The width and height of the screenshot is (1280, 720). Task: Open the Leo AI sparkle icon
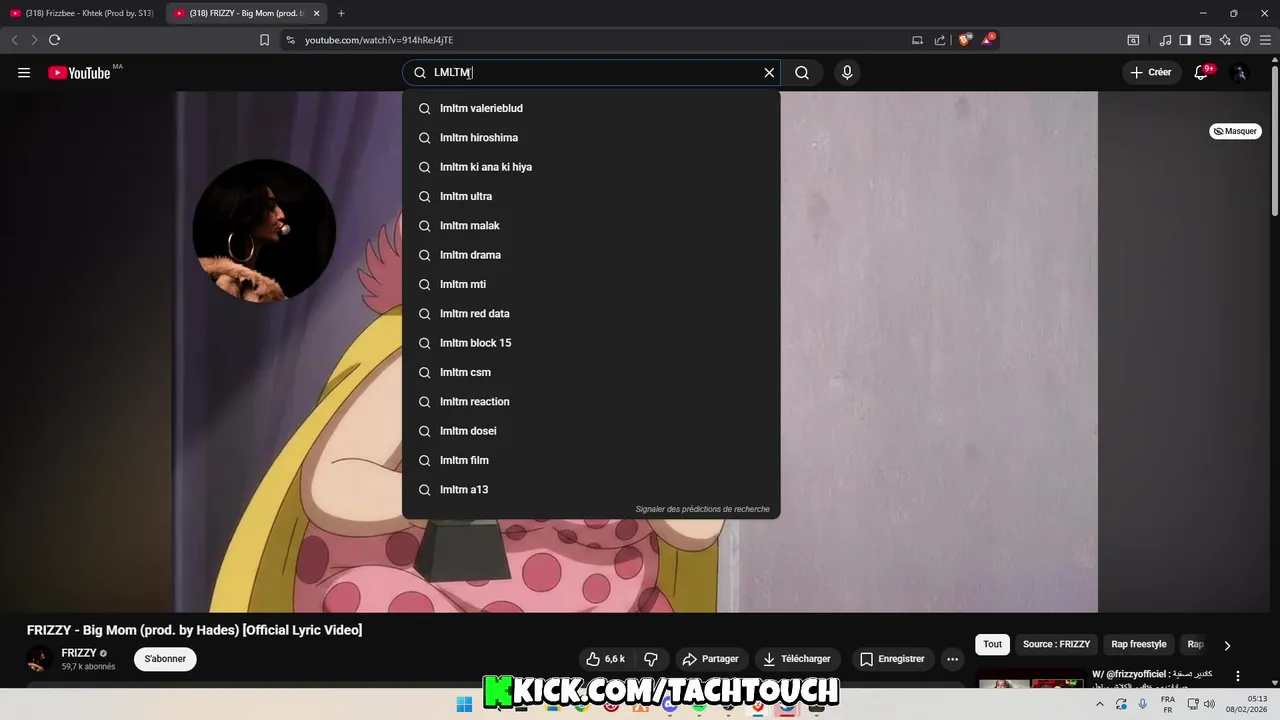coord(1225,40)
